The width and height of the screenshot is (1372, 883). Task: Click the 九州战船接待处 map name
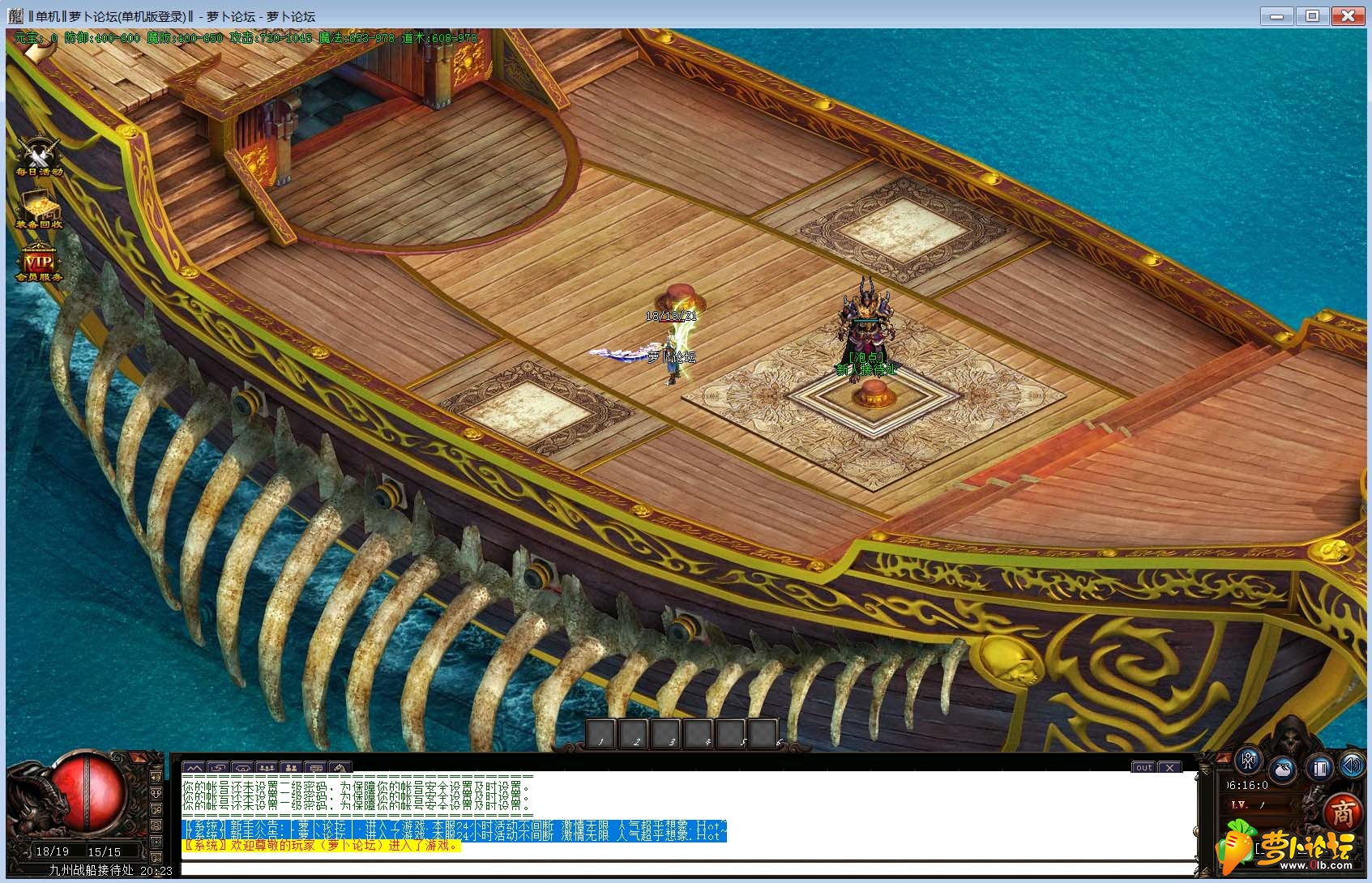point(91,871)
